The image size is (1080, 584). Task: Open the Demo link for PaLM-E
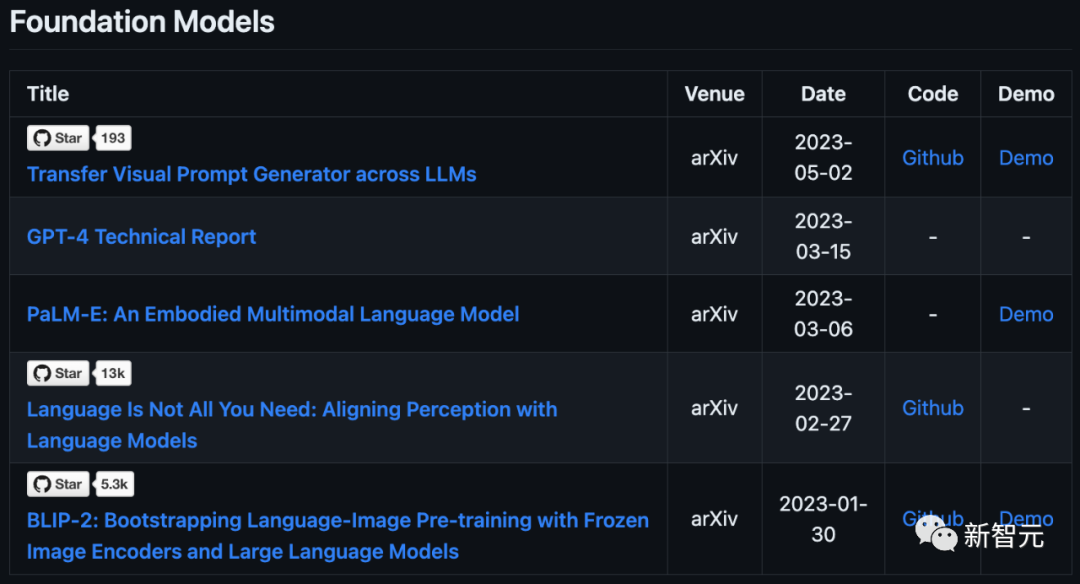tap(1026, 314)
